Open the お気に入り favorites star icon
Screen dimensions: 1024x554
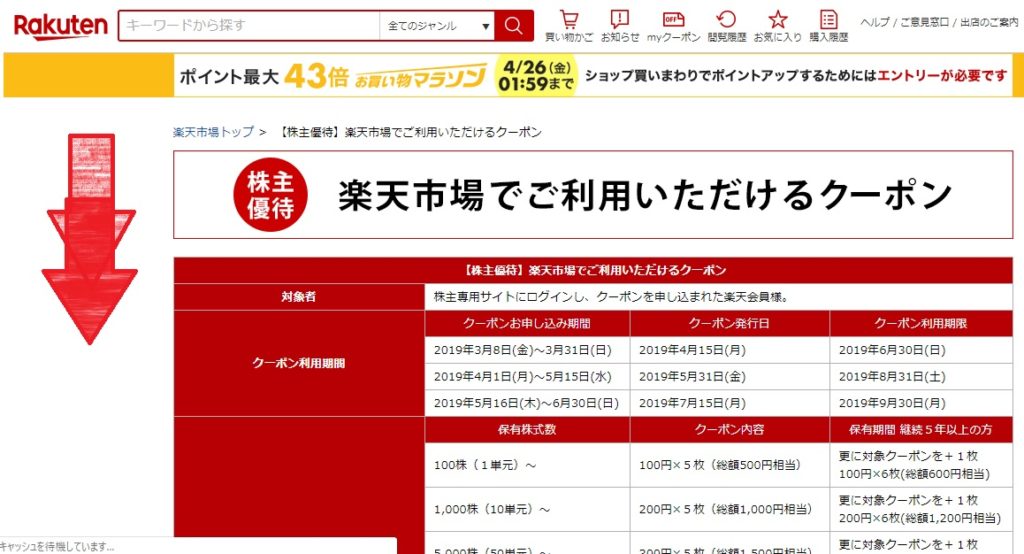click(777, 26)
